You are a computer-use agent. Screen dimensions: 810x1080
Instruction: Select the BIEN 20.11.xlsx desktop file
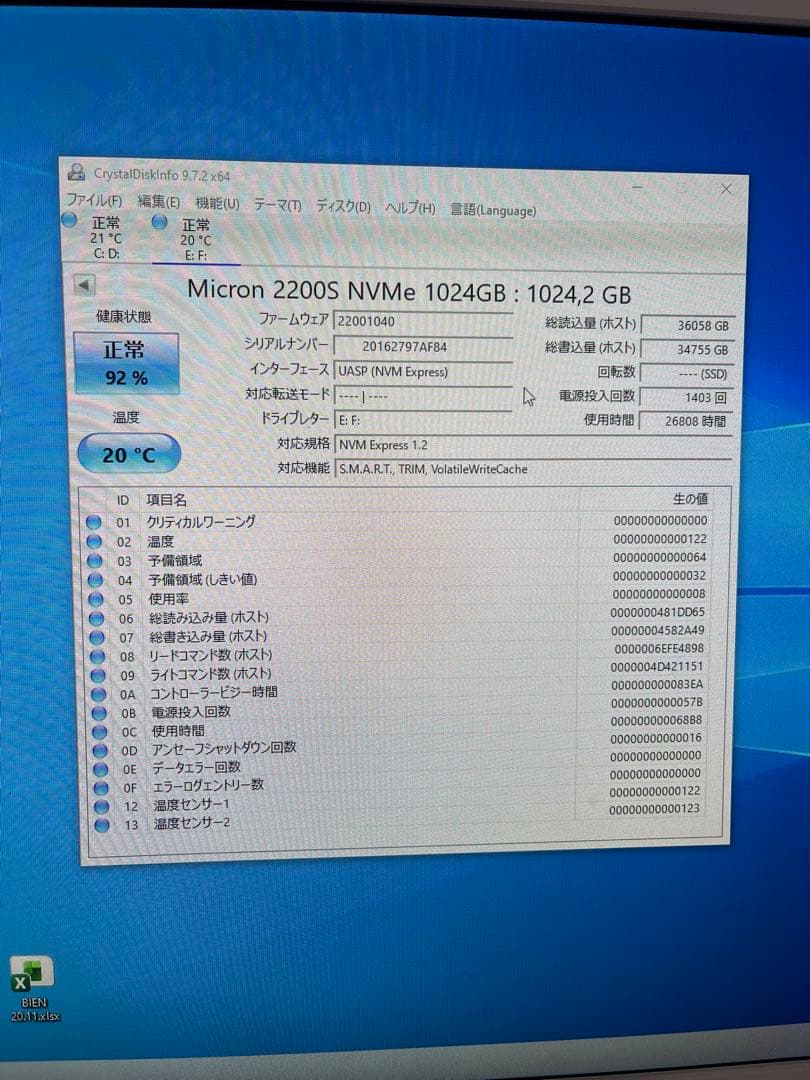tap(34, 989)
